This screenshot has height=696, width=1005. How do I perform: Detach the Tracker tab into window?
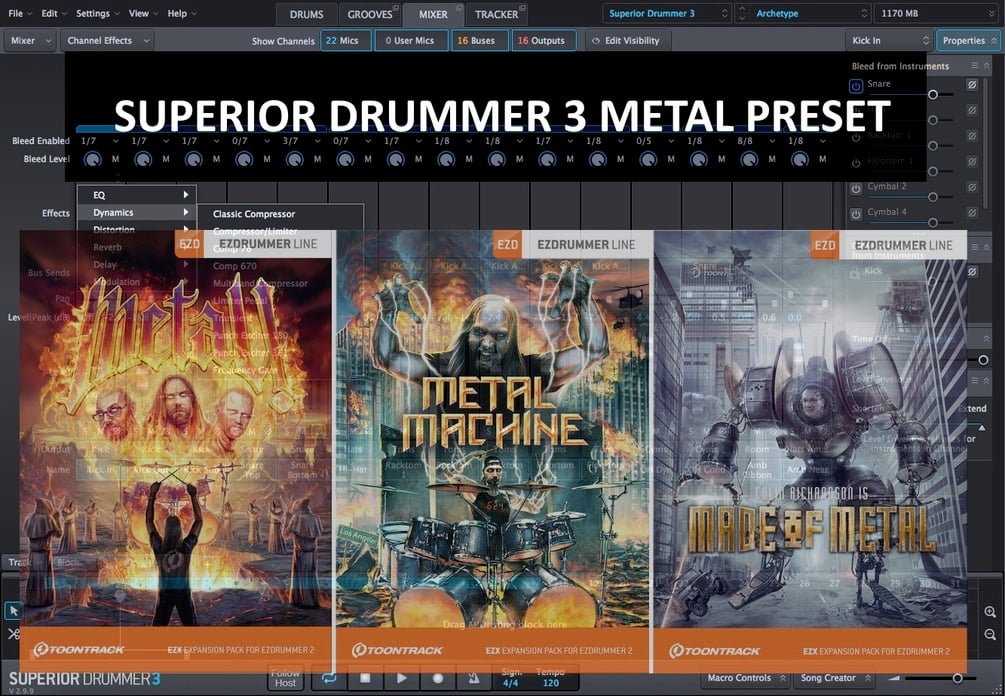tap(522, 8)
